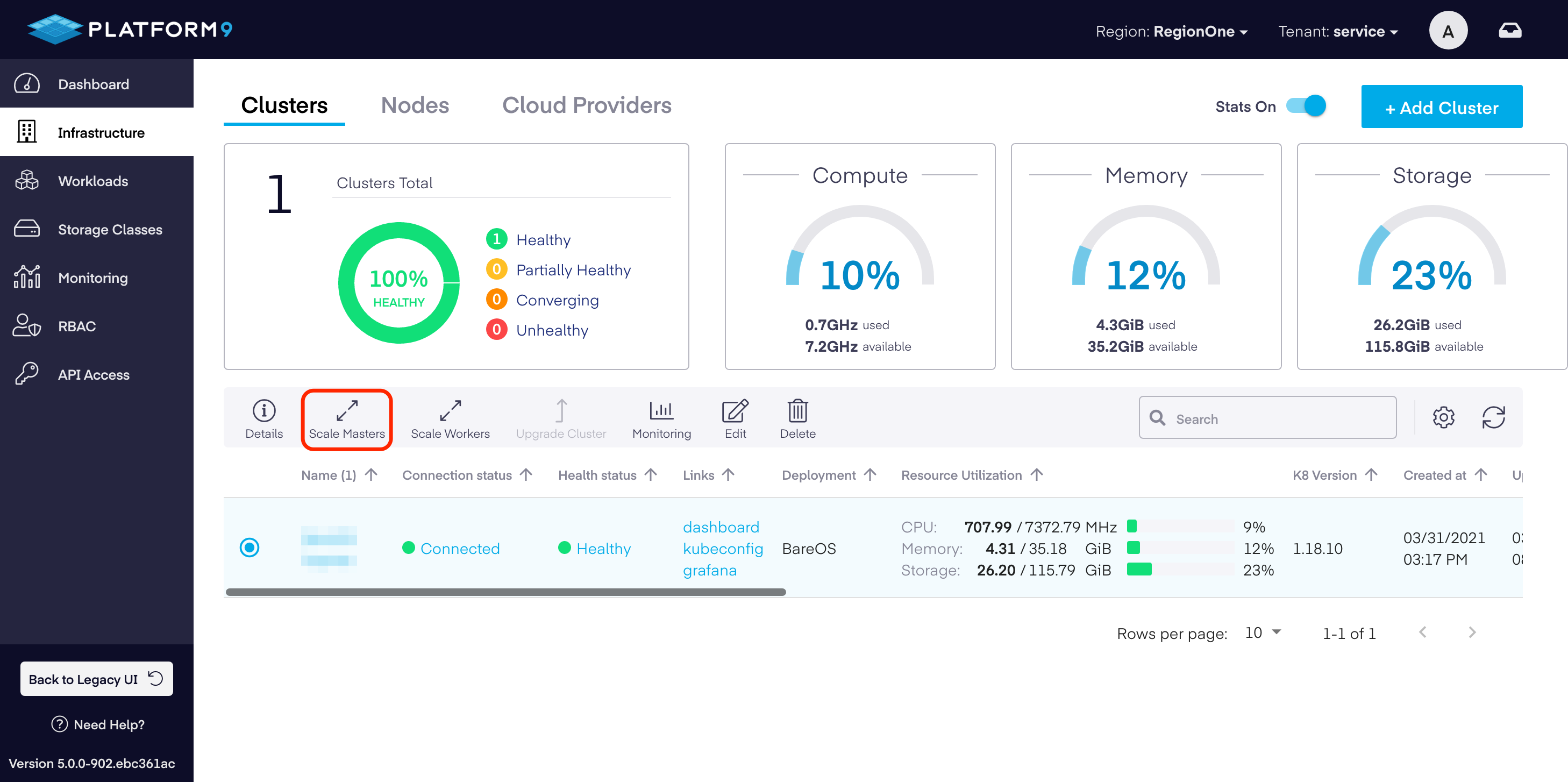The image size is (1568, 782).
Task: Open the kubeconfig link
Action: pos(723,548)
